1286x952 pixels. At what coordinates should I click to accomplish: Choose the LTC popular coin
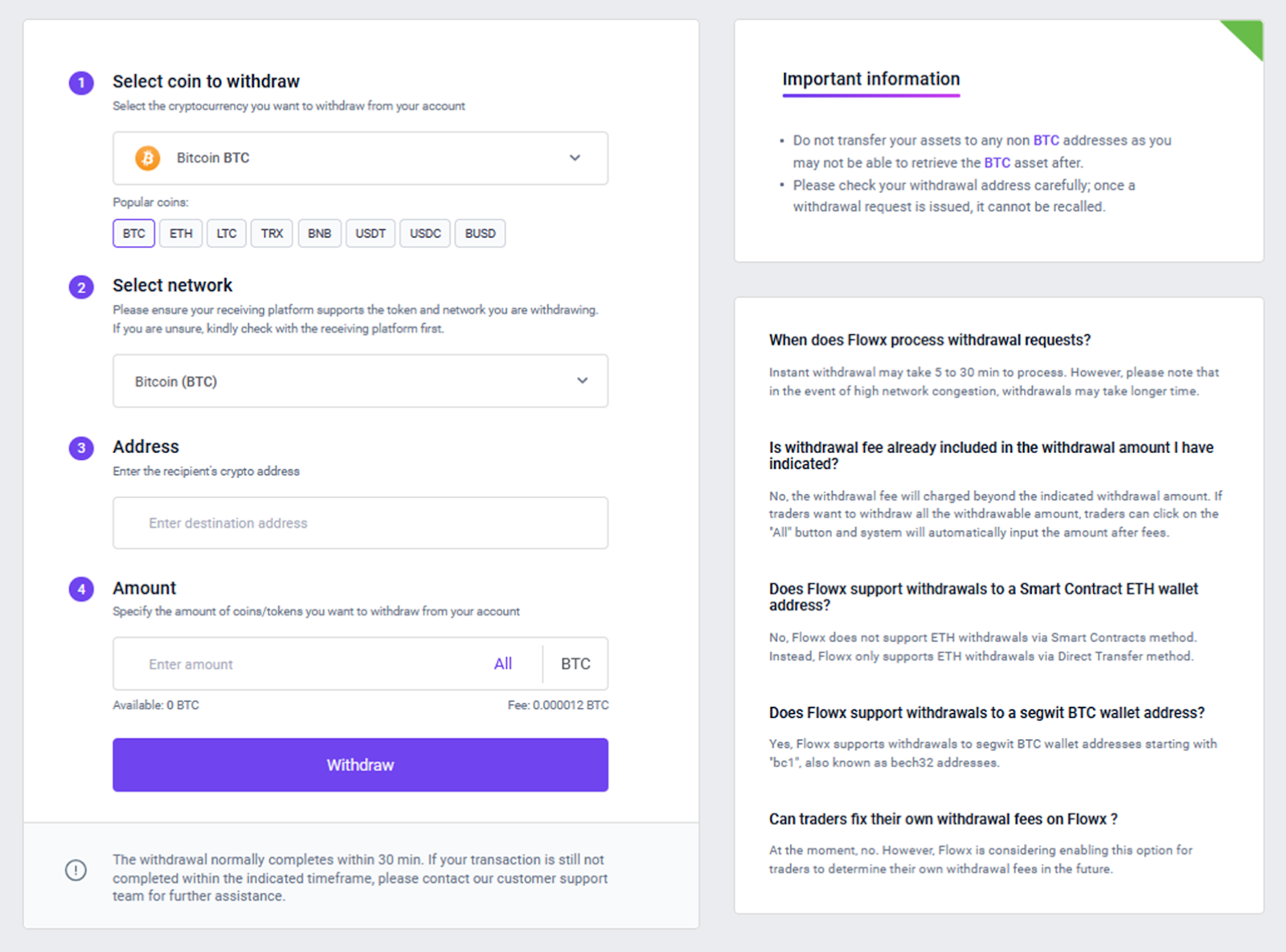227,234
